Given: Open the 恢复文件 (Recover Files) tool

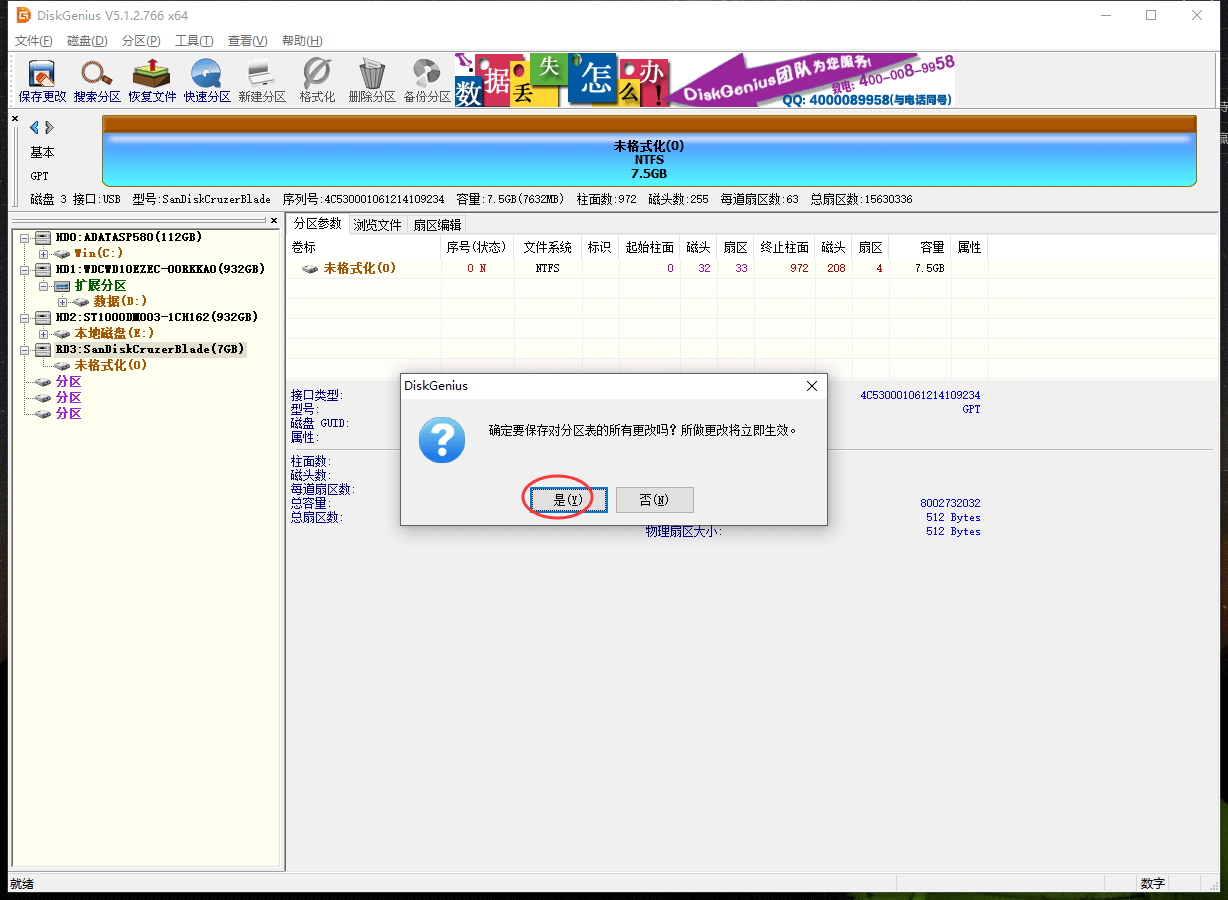Looking at the screenshot, I should click(152, 81).
